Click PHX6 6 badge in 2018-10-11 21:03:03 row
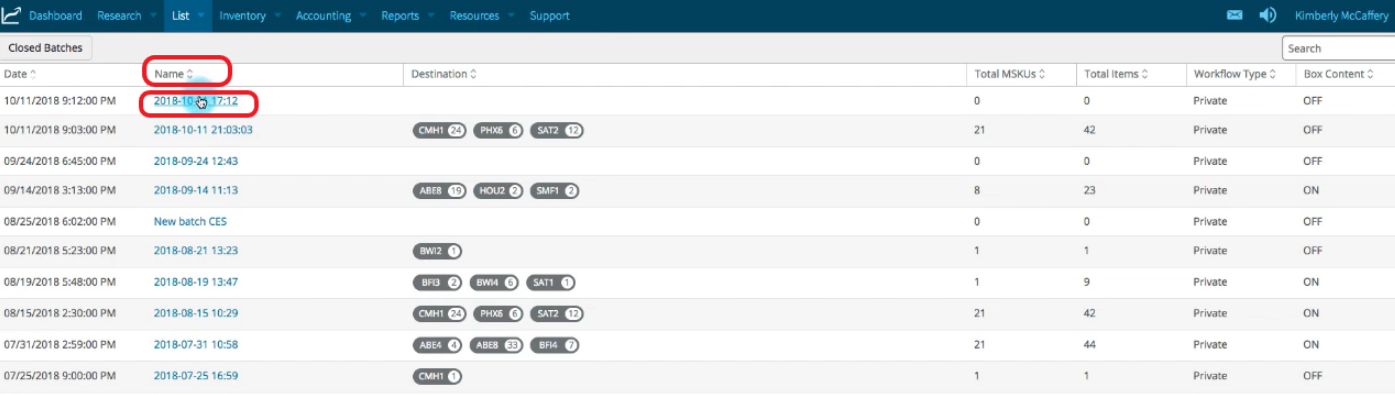Viewport: 1395px width, 395px height. [x=497, y=130]
